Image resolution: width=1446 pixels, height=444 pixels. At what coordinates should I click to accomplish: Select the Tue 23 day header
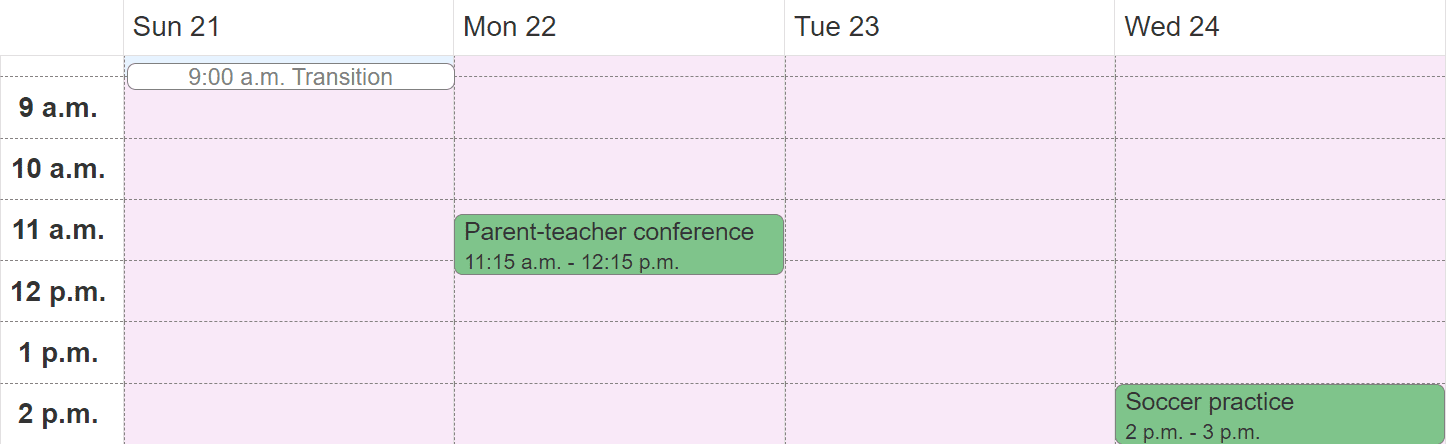pos(837,27)
